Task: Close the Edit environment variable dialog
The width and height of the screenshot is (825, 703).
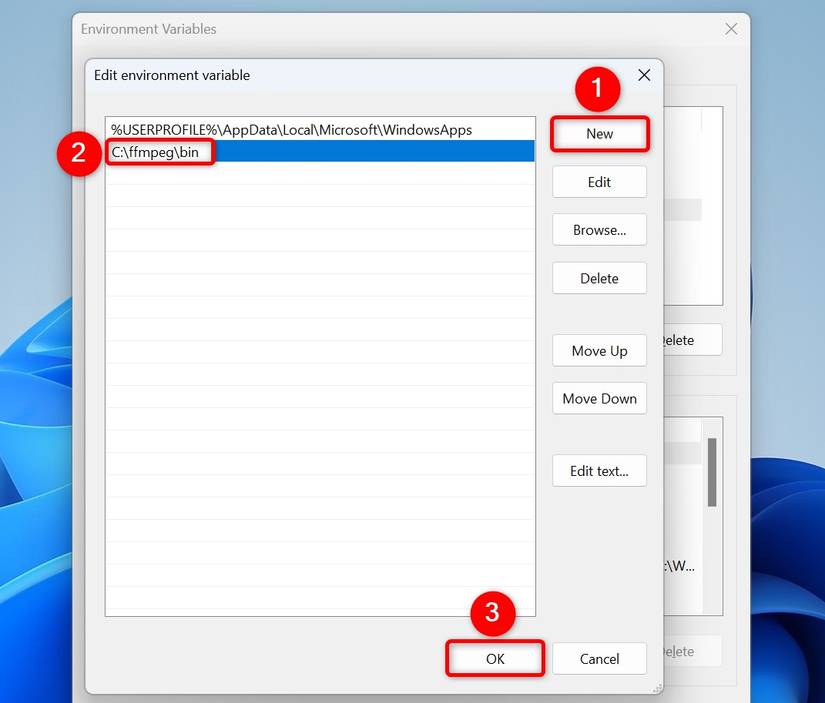Action: [x=643, y=74]
